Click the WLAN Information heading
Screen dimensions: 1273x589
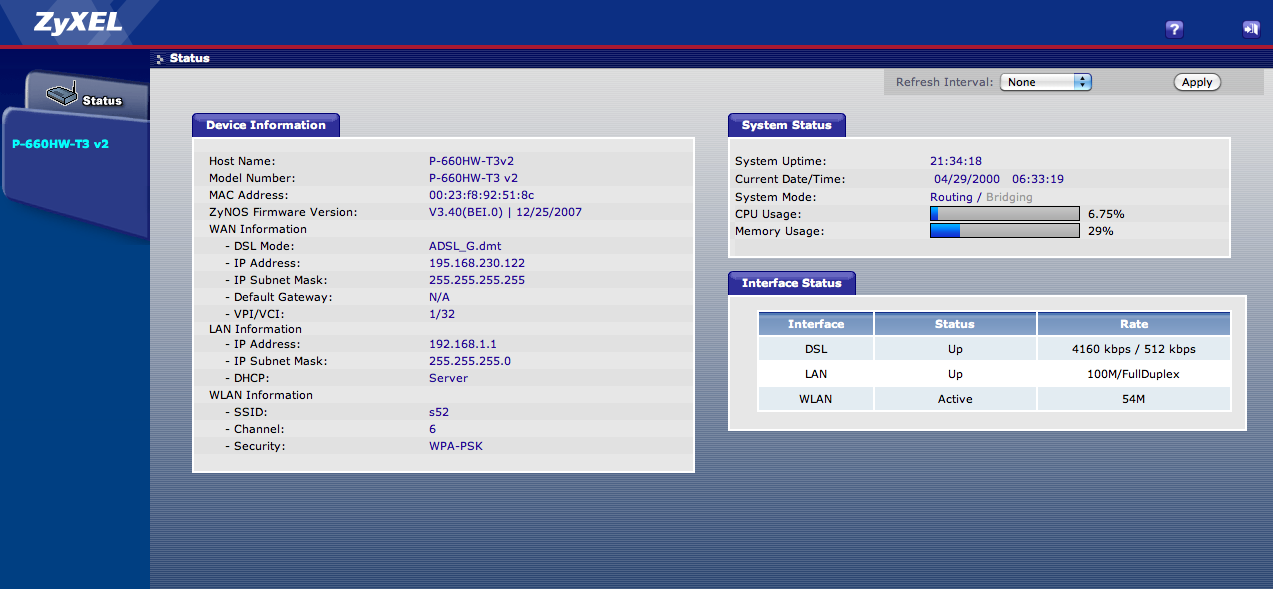(261, 395)
